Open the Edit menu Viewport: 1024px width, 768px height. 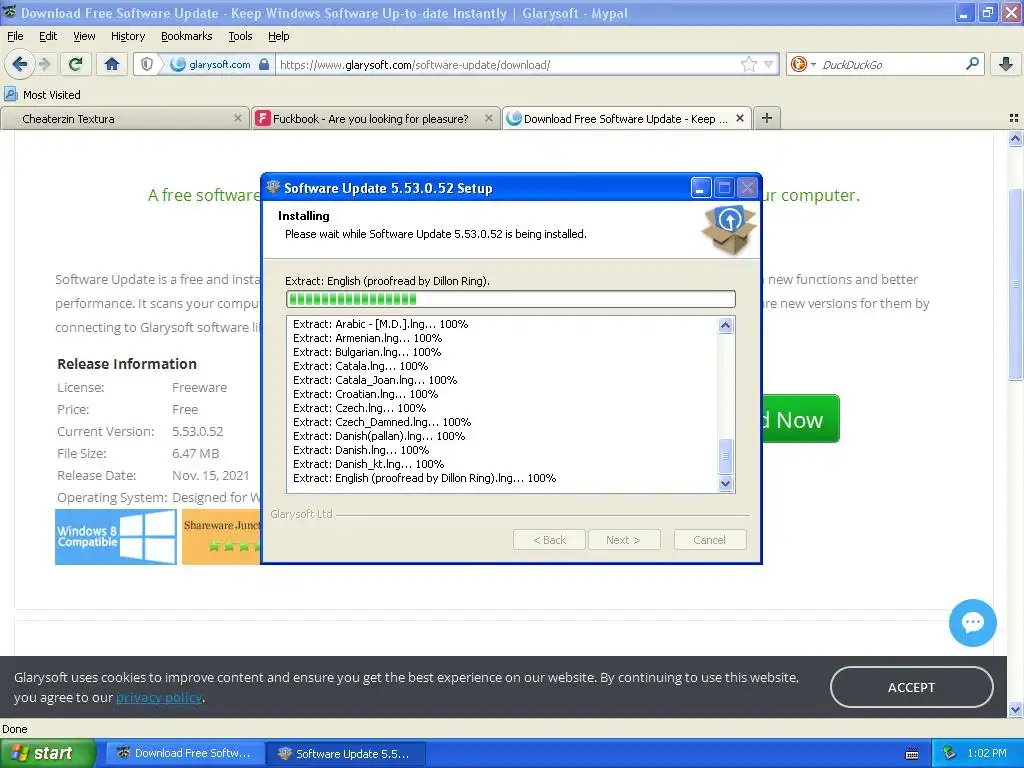(48, 36)
